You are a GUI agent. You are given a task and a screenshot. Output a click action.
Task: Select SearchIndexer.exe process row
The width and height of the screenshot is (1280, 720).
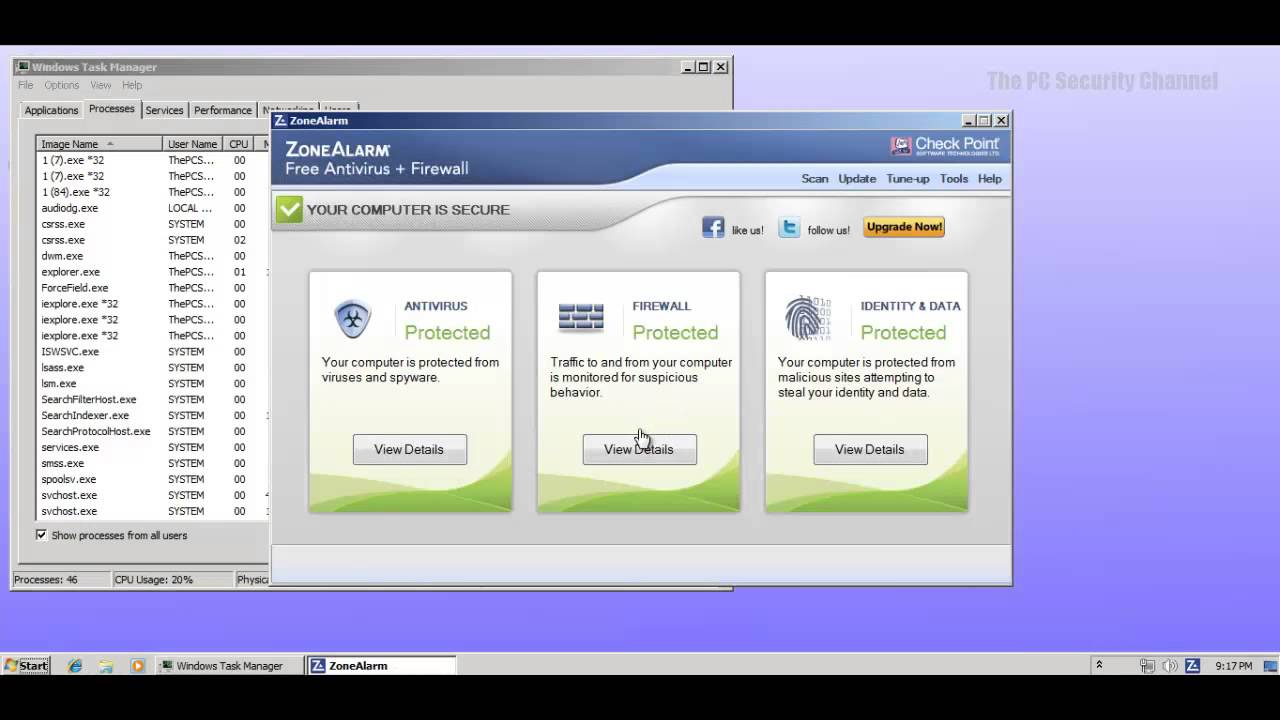click(152, 416)
